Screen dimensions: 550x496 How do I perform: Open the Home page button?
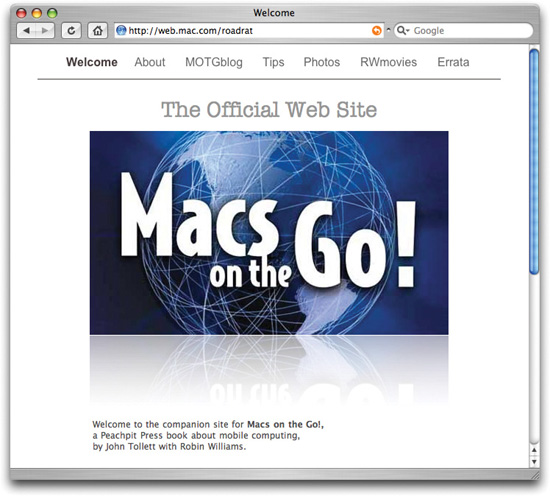coord(98,31)
